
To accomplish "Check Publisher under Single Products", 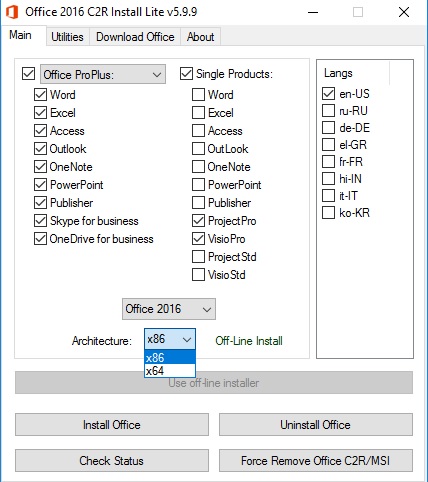I will [x=198, y=203].
